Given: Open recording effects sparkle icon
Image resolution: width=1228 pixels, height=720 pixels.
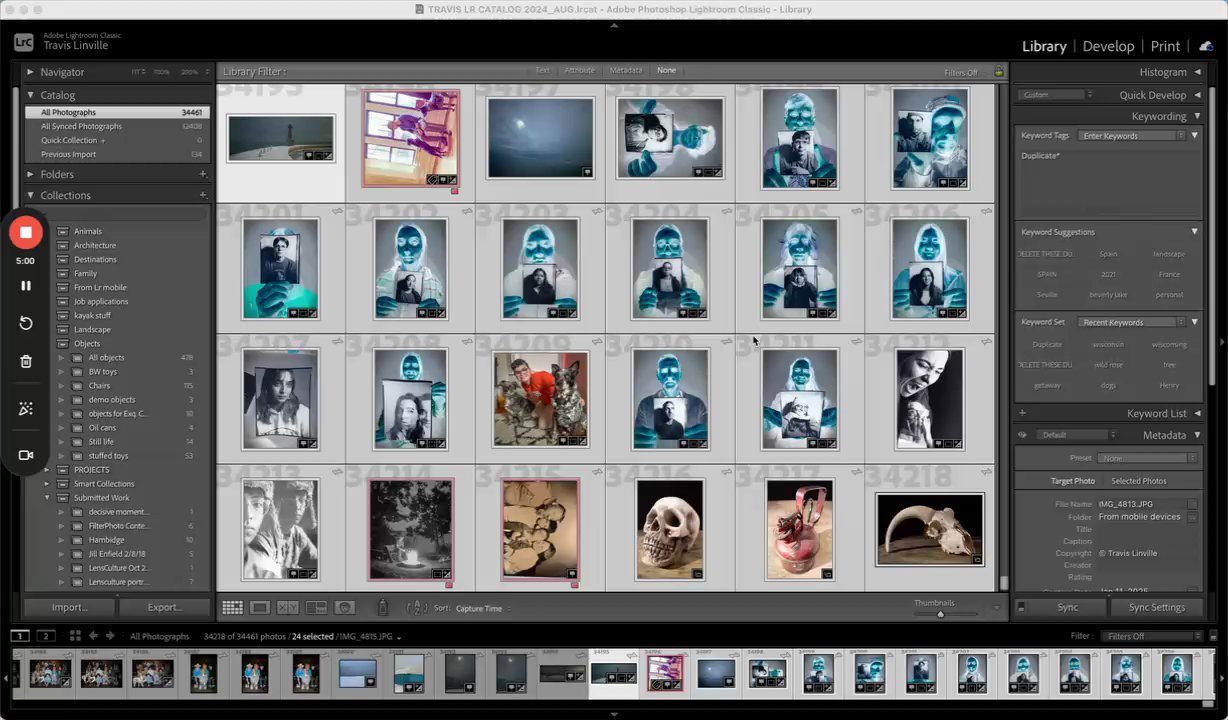Looking at the screenshot, I should pos(26,409).
